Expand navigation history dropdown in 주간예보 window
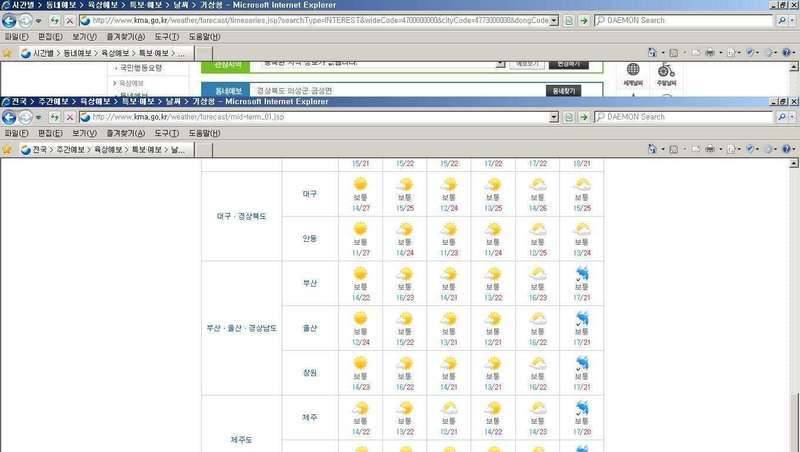Viewport: 800px width, 452px height. 39,117
